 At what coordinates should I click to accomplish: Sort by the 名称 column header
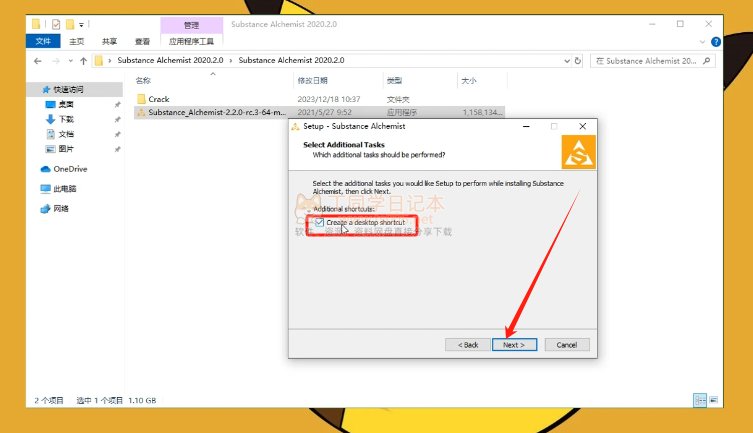click(143, 81)
